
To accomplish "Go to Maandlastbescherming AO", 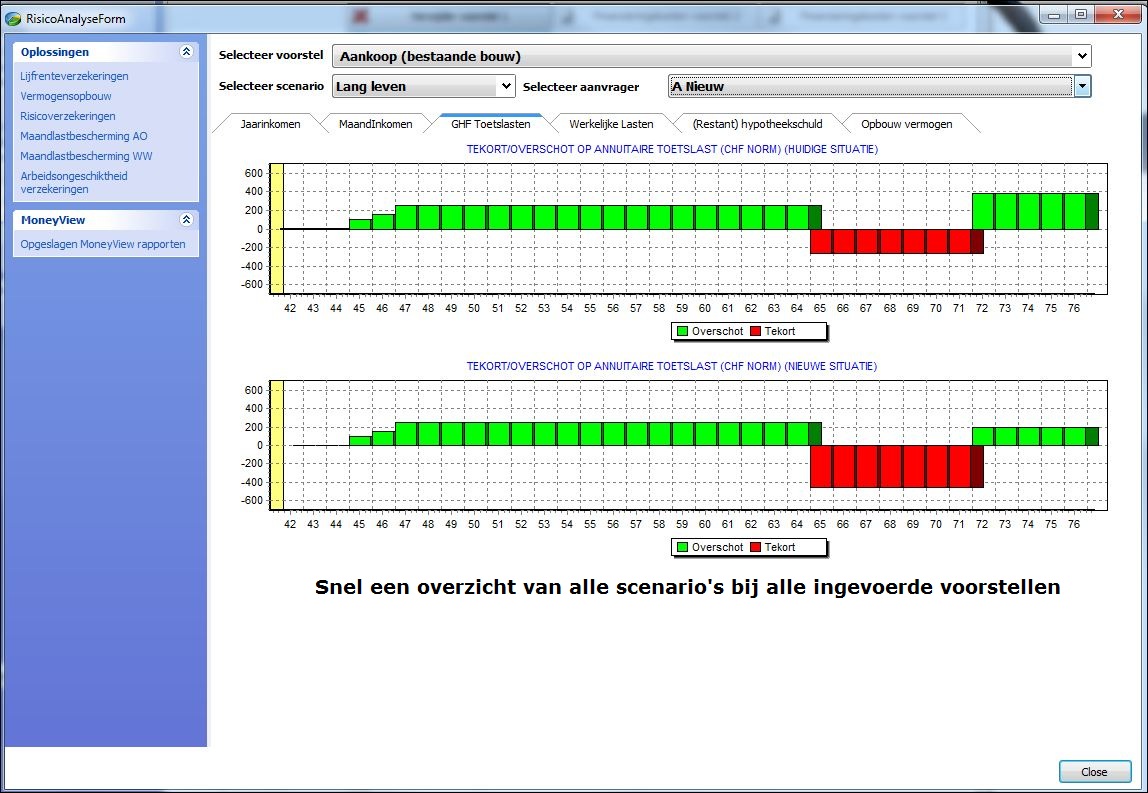I will (84, 136).
